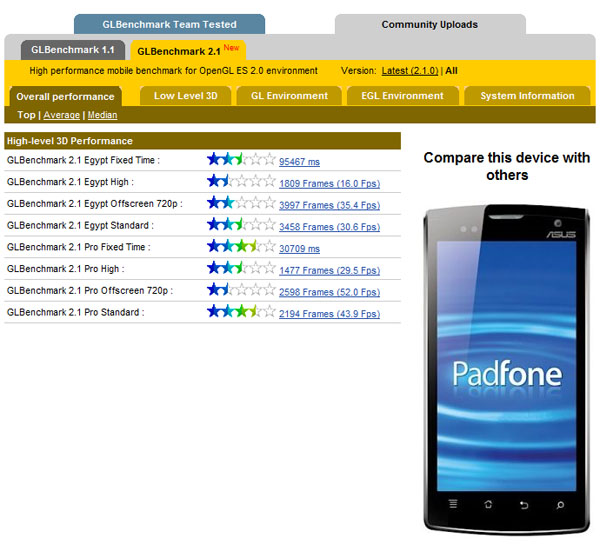Click star rating for Egypt Fixed Time

[241, 159]
